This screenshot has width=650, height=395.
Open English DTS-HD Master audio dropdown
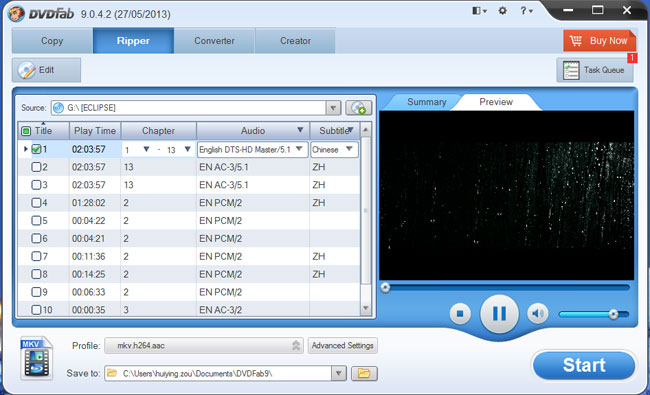click(x=299, y=149)
